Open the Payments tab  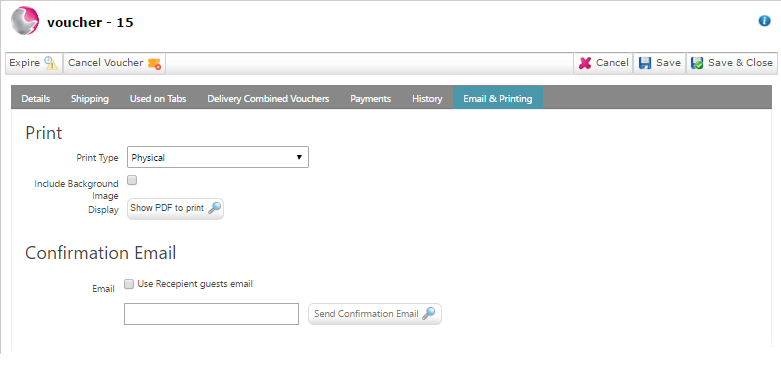point(371,99)
